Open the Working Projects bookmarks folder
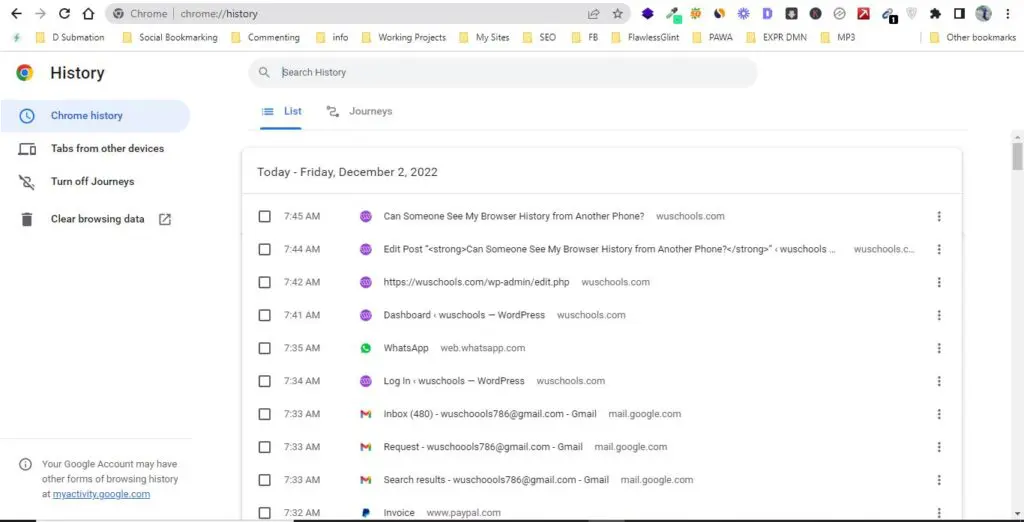Screen dimensions: 1024x522 [404, 38]
